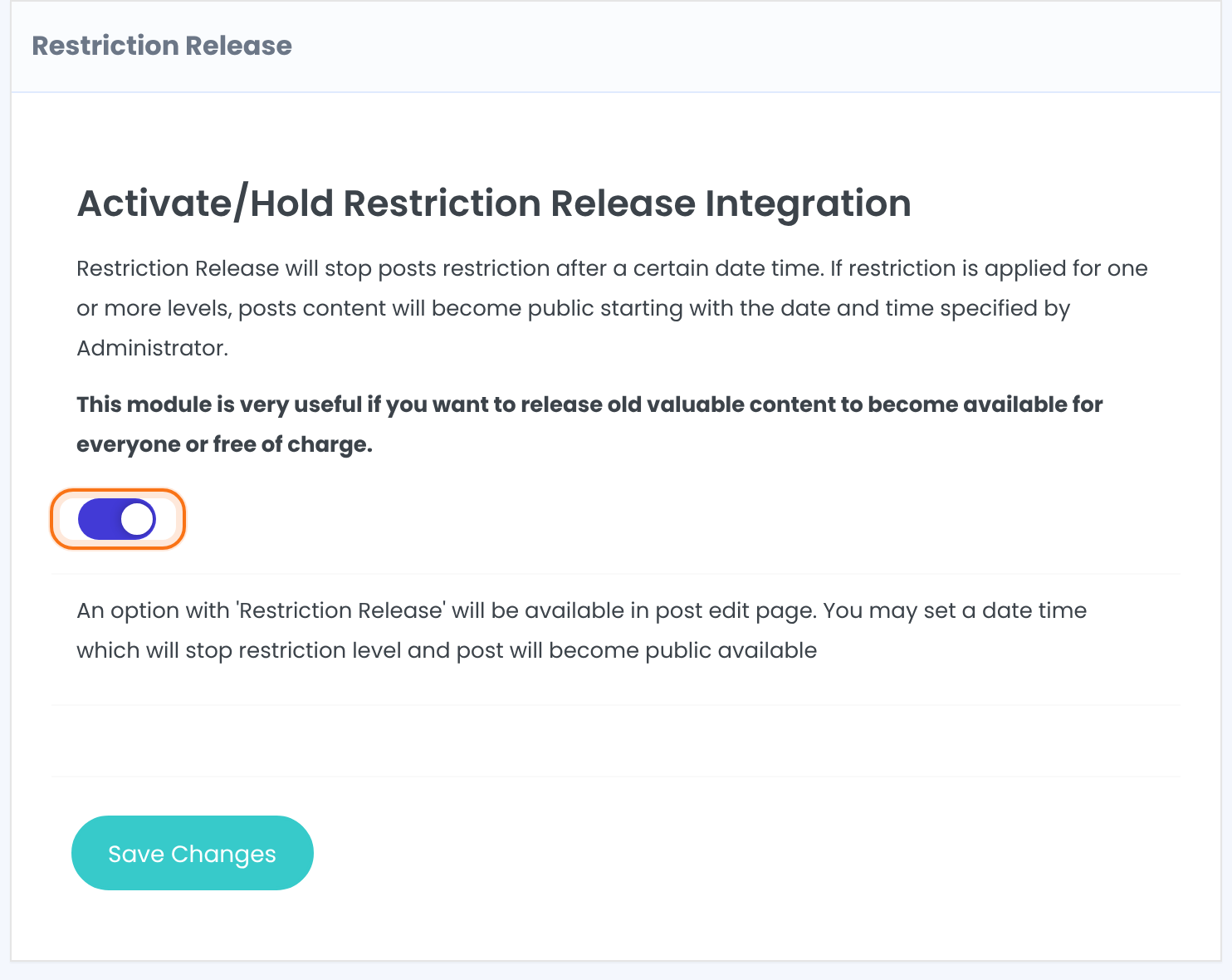Click the bold 'This module is very useful' note

coord(589,424)
